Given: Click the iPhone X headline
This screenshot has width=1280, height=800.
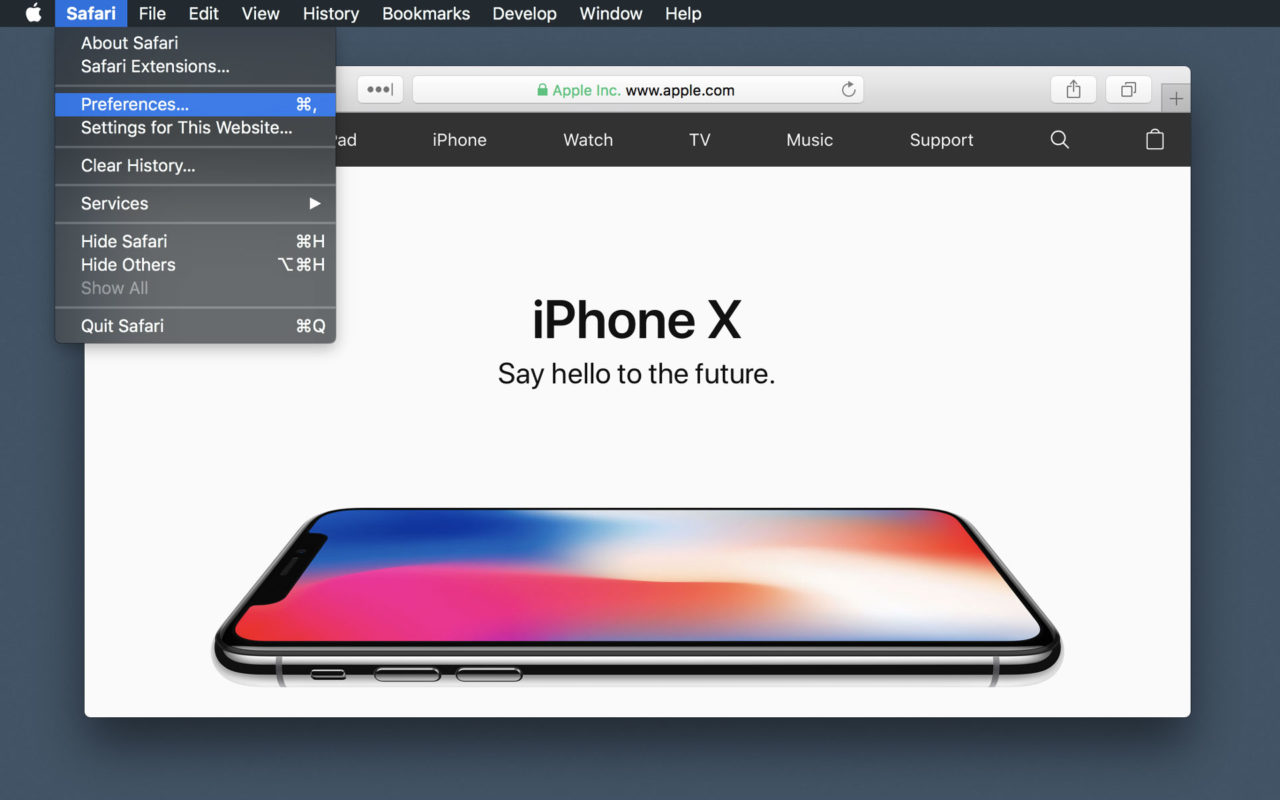Looking at the screenshot, I should (x=636, y=320).
